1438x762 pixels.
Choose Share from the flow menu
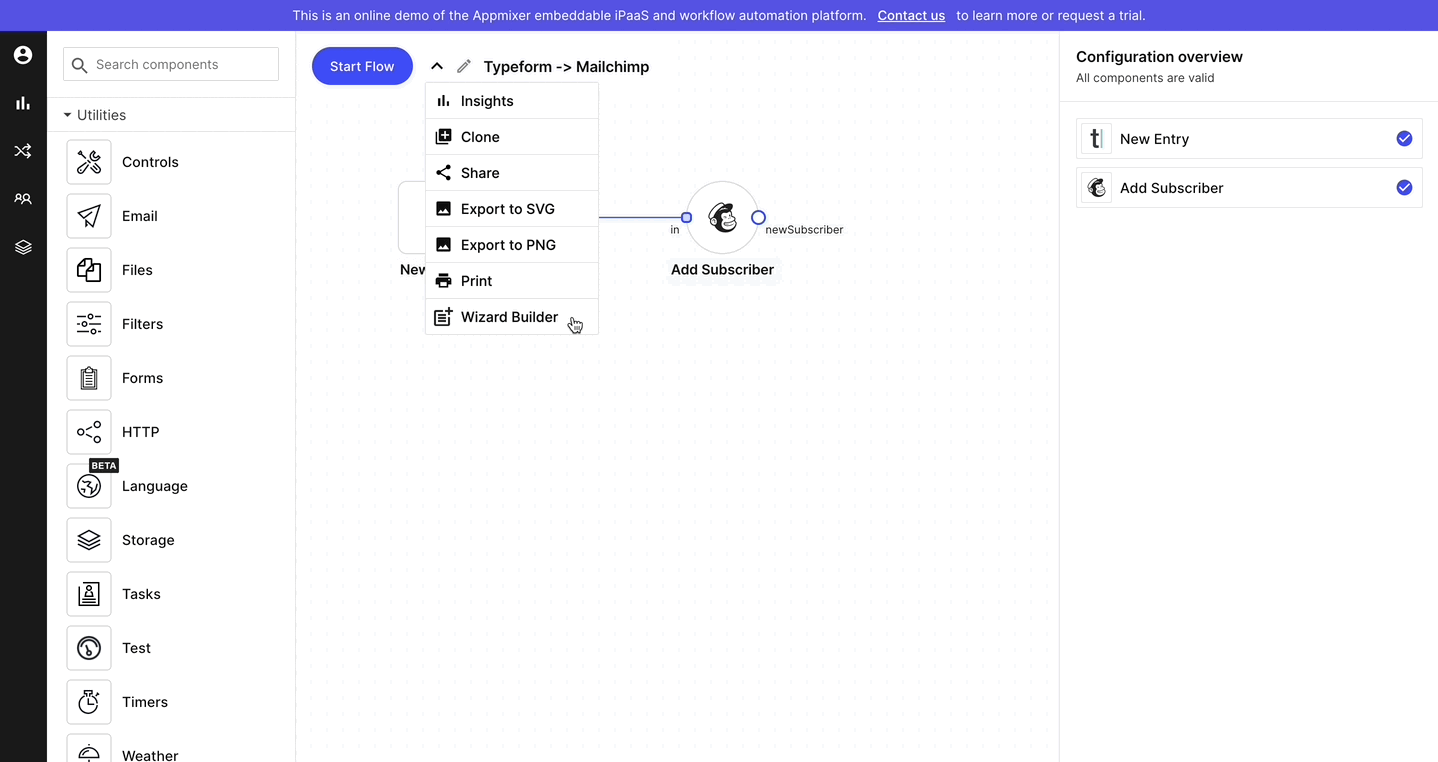pyautogui.click(x=512, y=173)
